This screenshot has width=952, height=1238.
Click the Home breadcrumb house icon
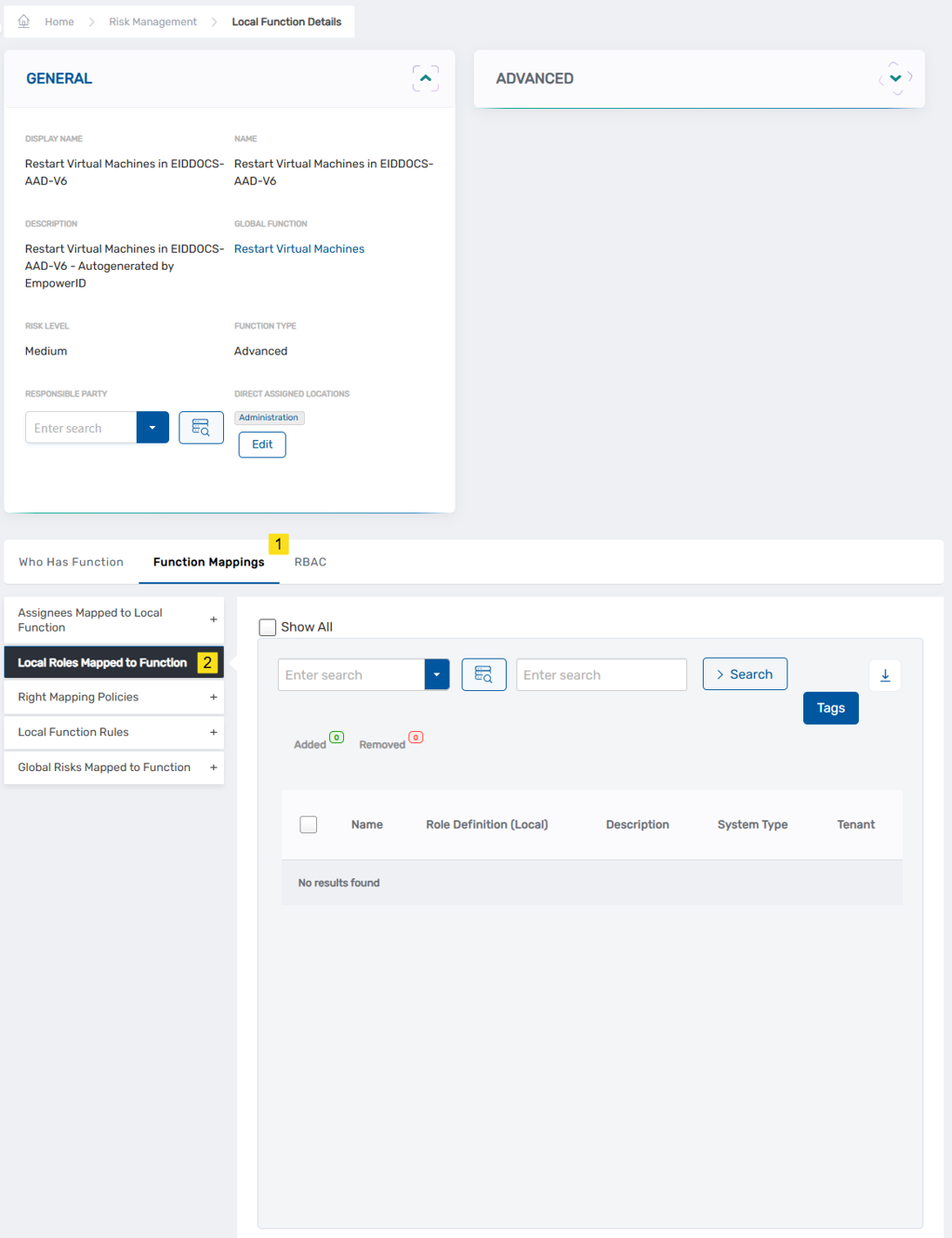click(x=24, y=21)
